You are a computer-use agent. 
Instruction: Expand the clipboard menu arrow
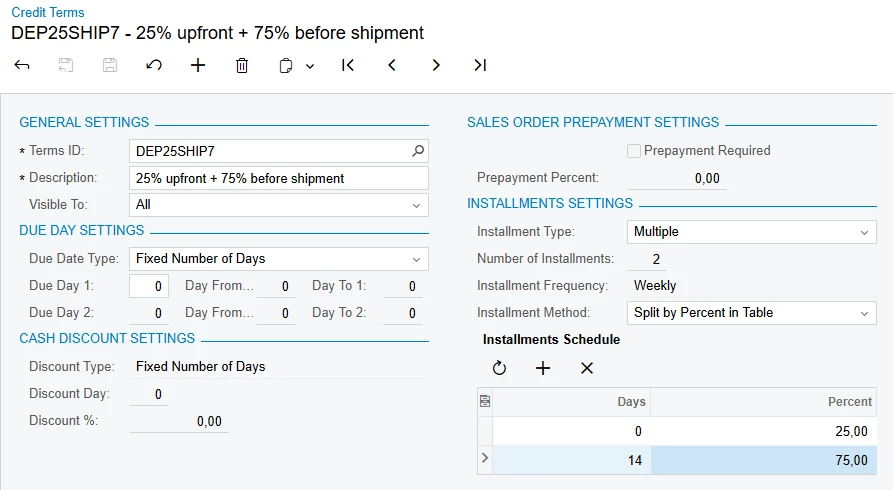[x=310, y=66]
